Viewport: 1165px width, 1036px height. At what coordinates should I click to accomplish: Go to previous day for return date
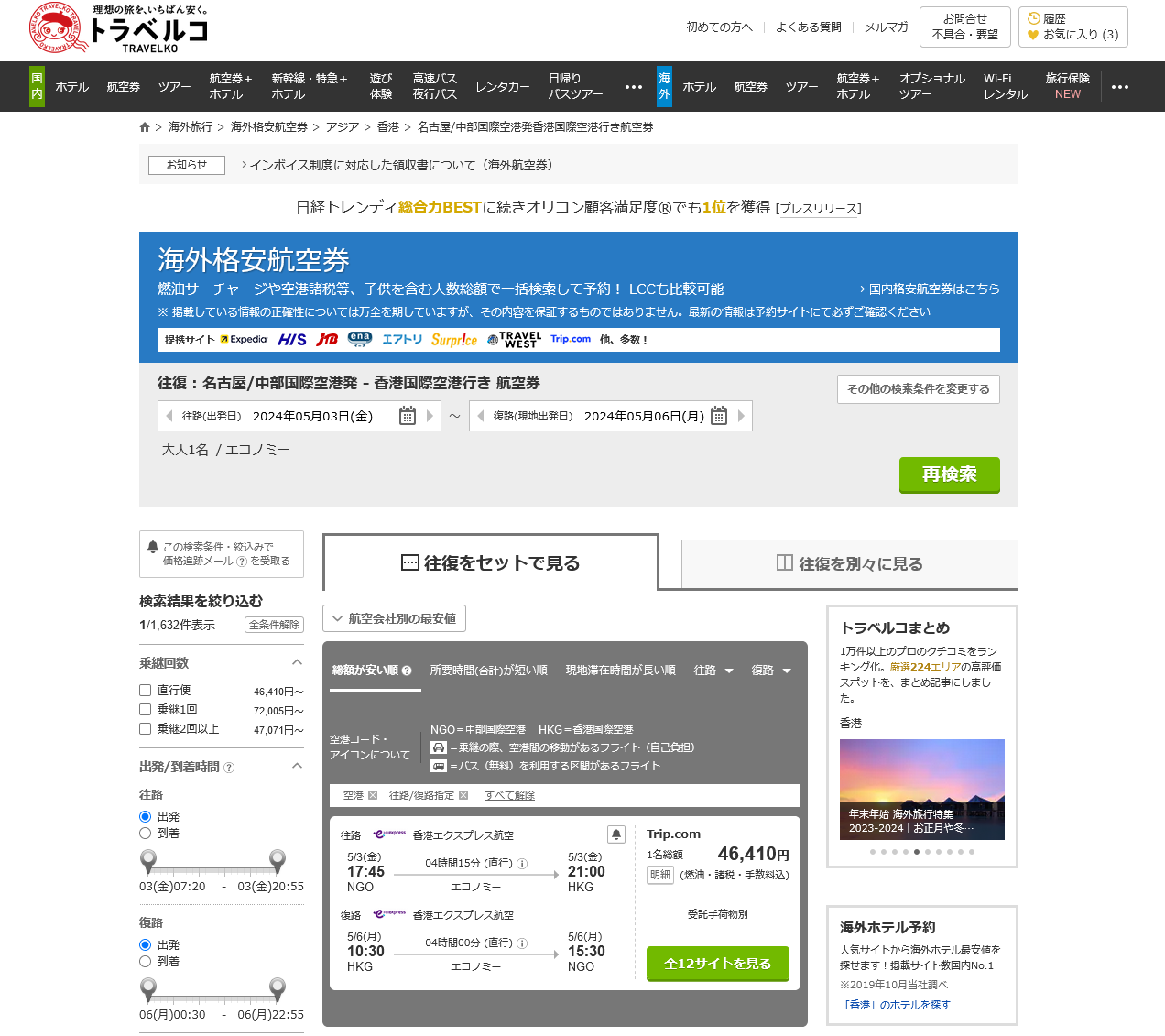[x=481, y=416]
